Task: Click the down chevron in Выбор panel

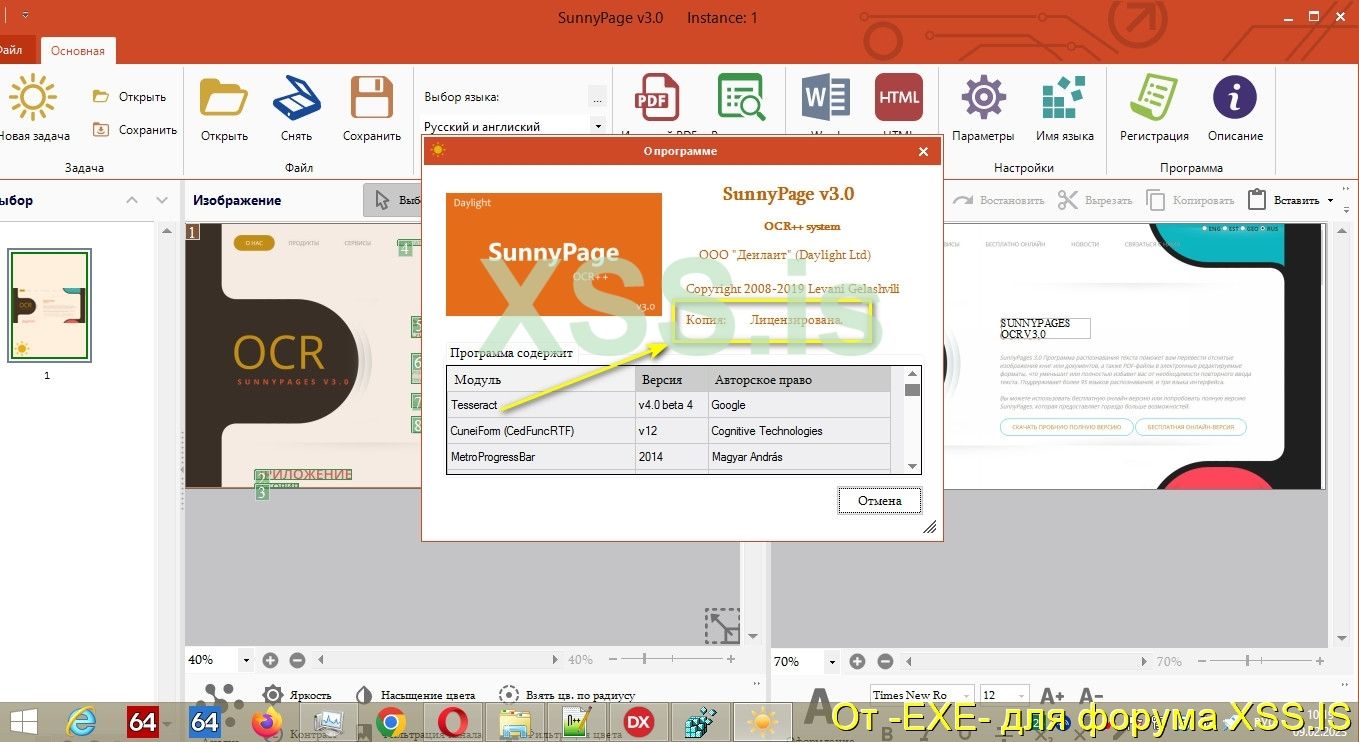Action: click(162, 200)
